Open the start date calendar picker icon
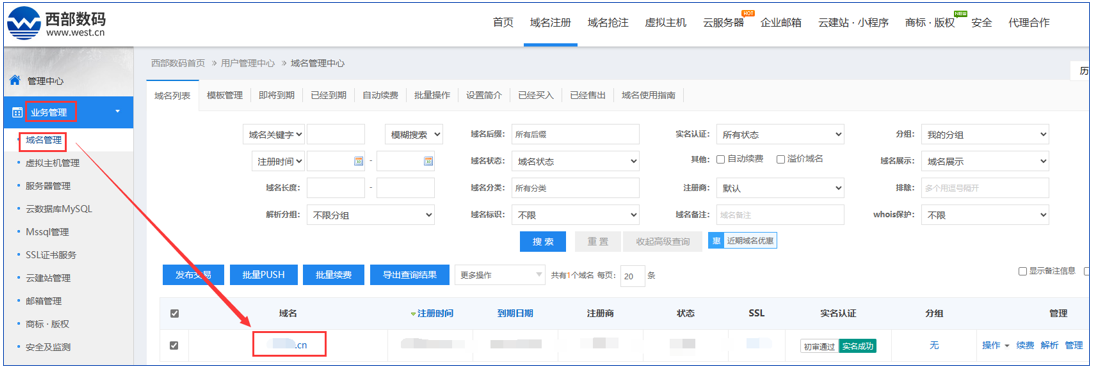The width and height of the screenshot is (1093, 368). pyautogui.click(x=358, y=160)
